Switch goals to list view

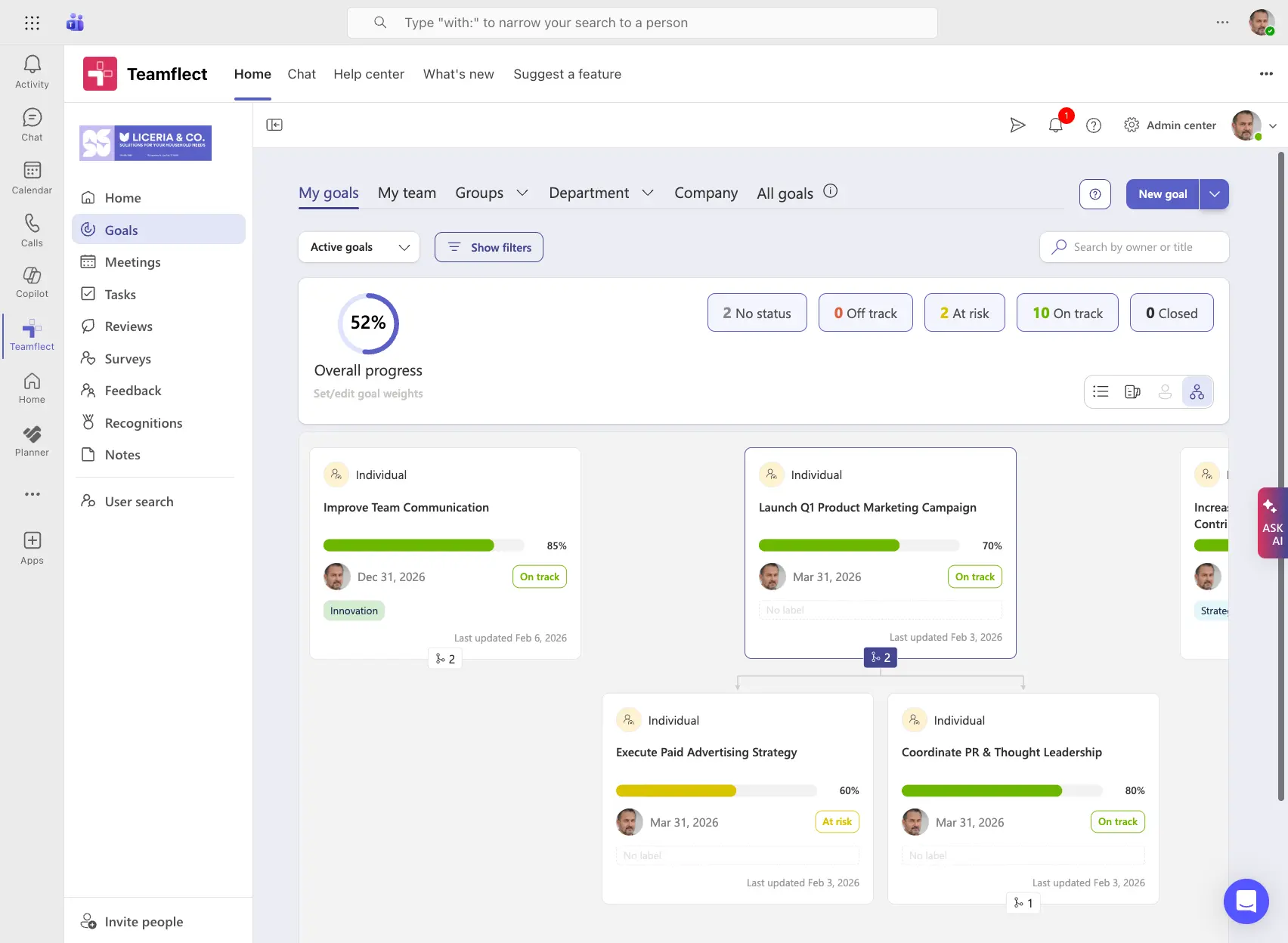[1101, 391]
